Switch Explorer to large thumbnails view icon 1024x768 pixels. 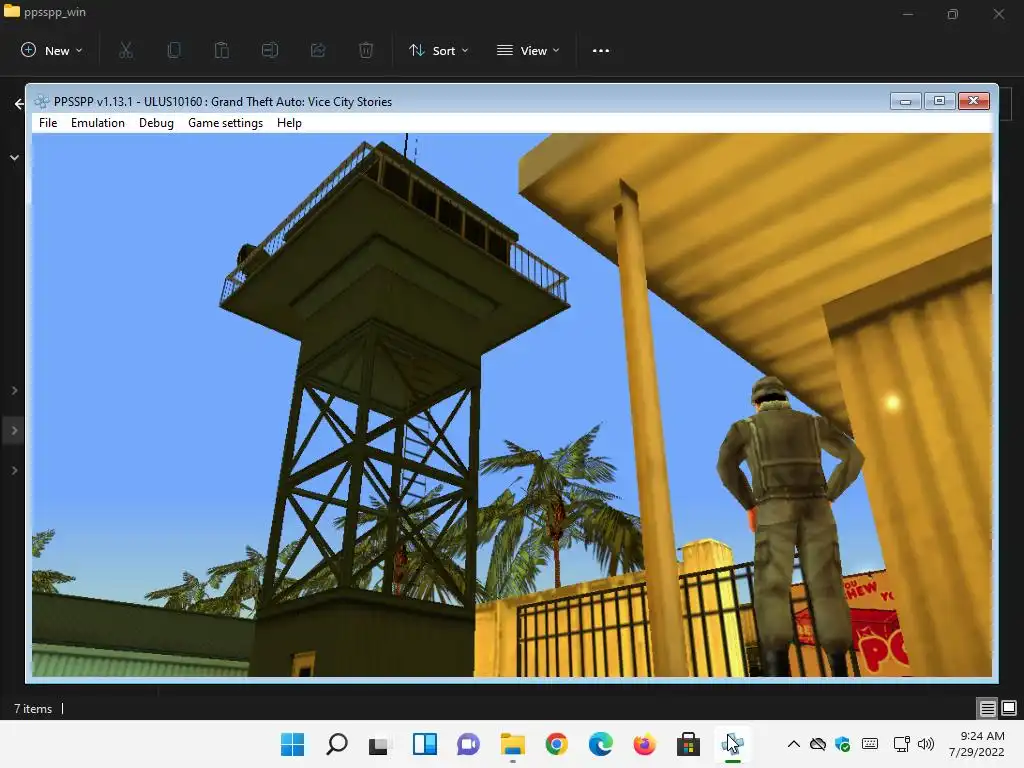click(1009, 708)
